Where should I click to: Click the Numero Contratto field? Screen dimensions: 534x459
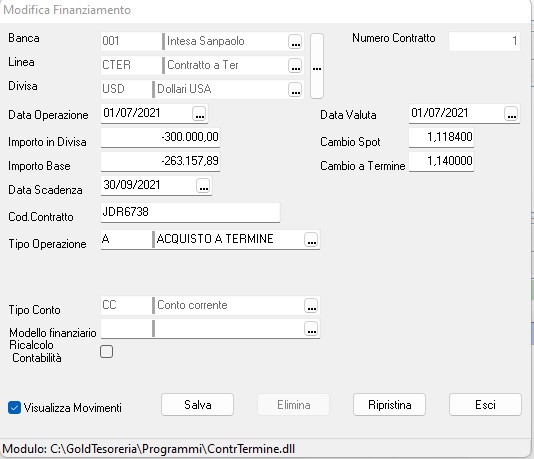point(484,41)
